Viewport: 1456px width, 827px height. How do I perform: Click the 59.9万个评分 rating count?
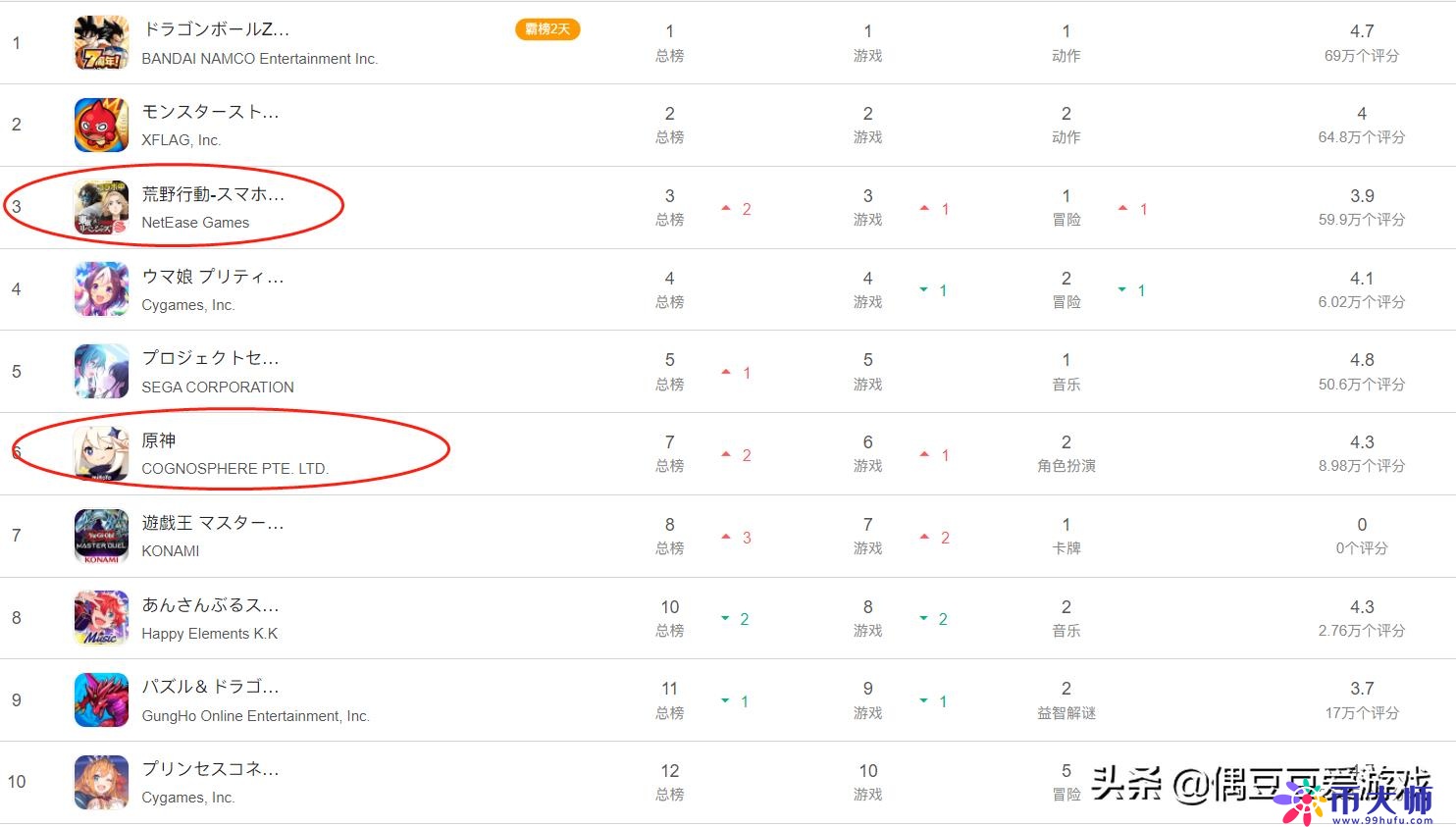1362,220
